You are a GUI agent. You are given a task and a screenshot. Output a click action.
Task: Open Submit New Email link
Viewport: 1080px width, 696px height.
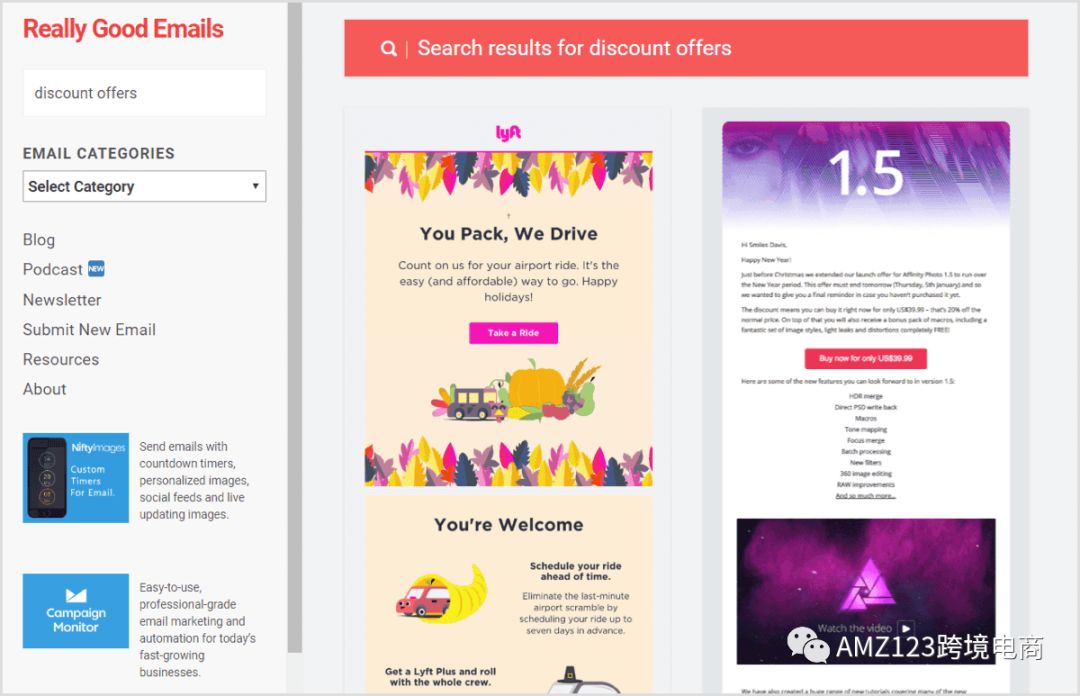90,329
